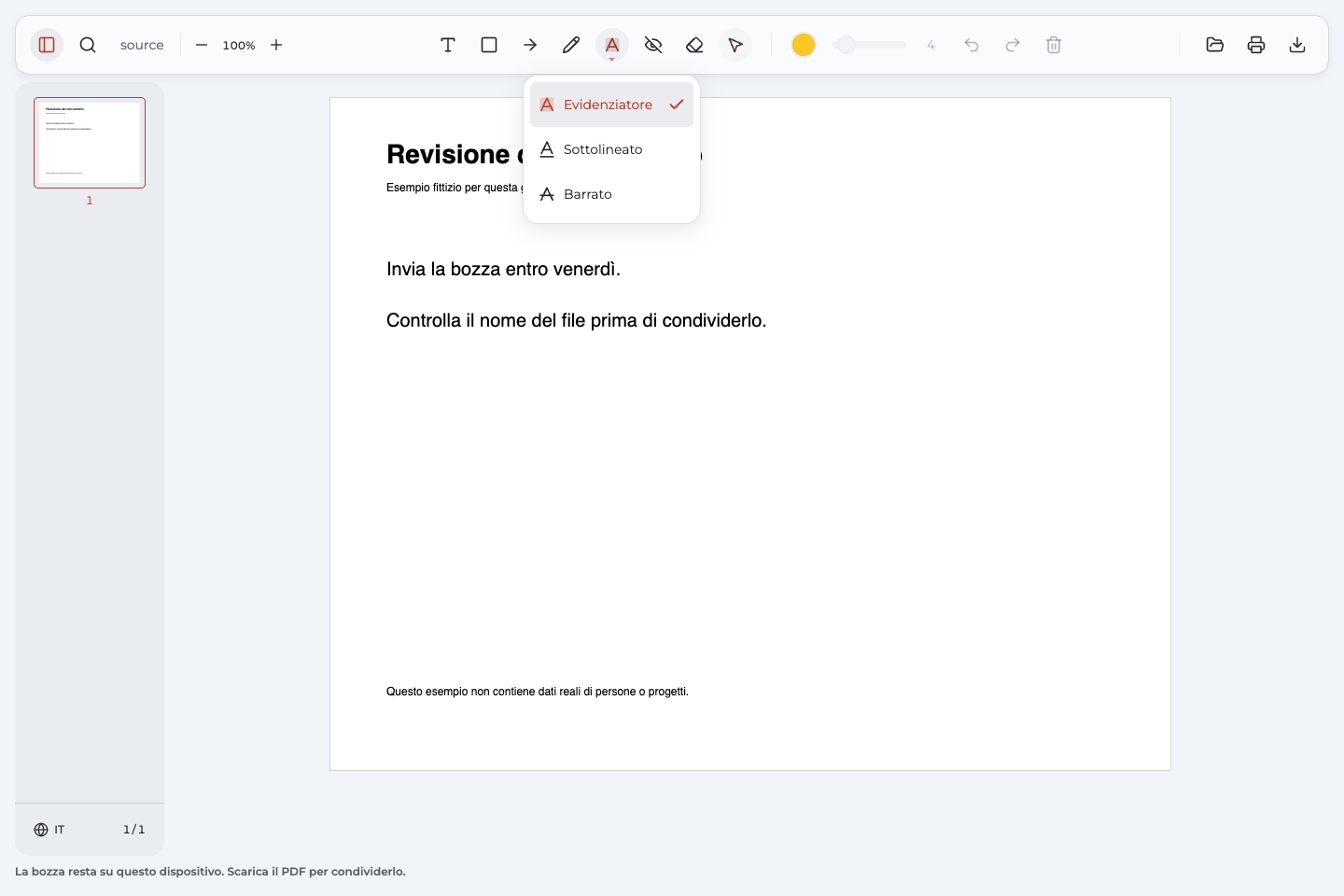Open the search tool
This screenshot has width=1344, height=896.
pyautogui.click(x=88, y=45)
